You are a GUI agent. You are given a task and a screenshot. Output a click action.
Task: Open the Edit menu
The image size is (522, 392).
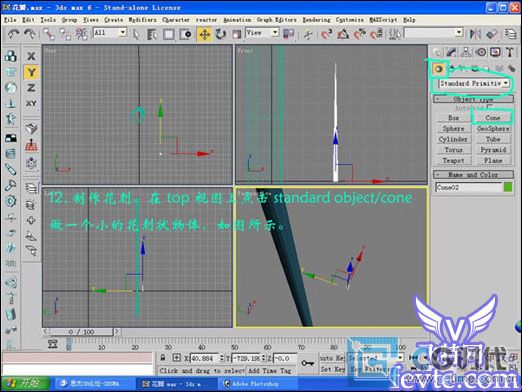(x=28, y=20)
